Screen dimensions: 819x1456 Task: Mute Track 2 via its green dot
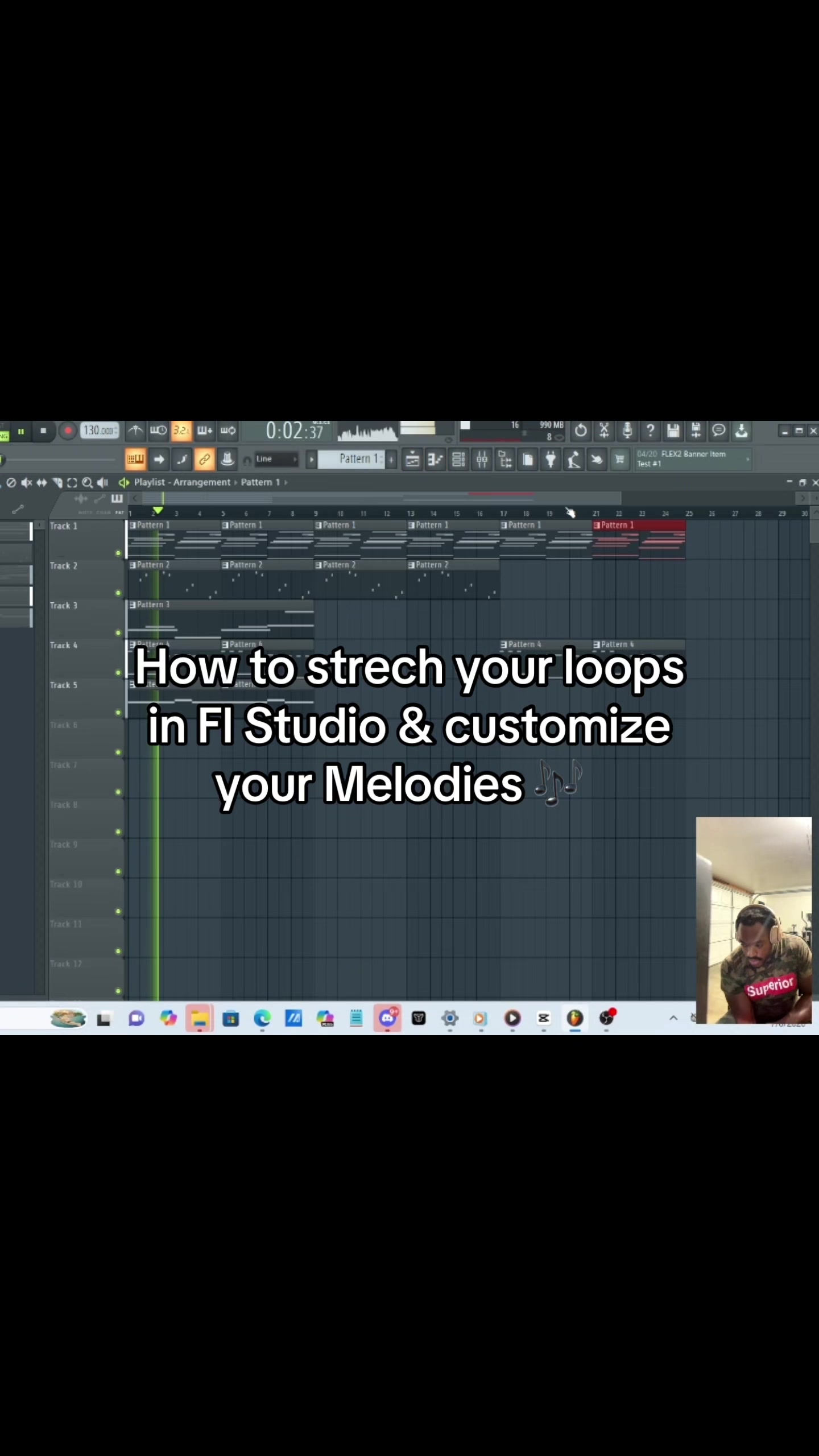118,593
